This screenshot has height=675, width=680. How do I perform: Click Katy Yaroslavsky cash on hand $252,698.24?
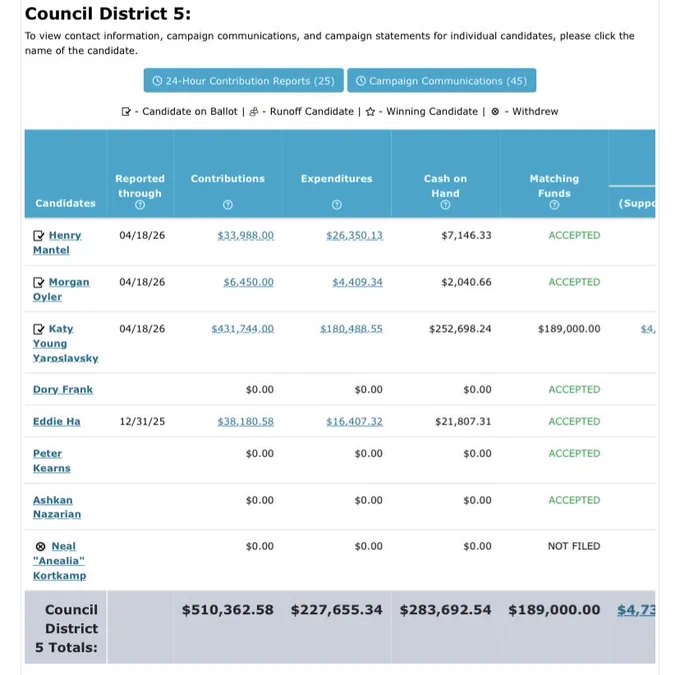click(x=460, y=329)
